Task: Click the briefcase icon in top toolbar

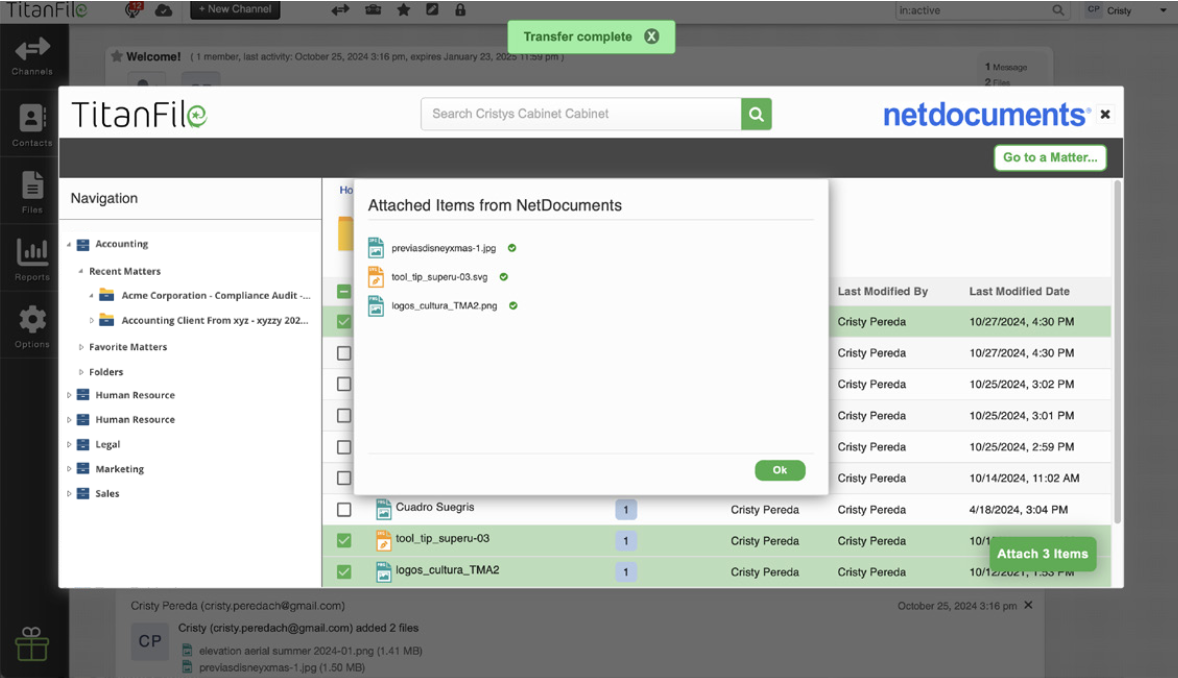Action: click(x=373, y=10)
